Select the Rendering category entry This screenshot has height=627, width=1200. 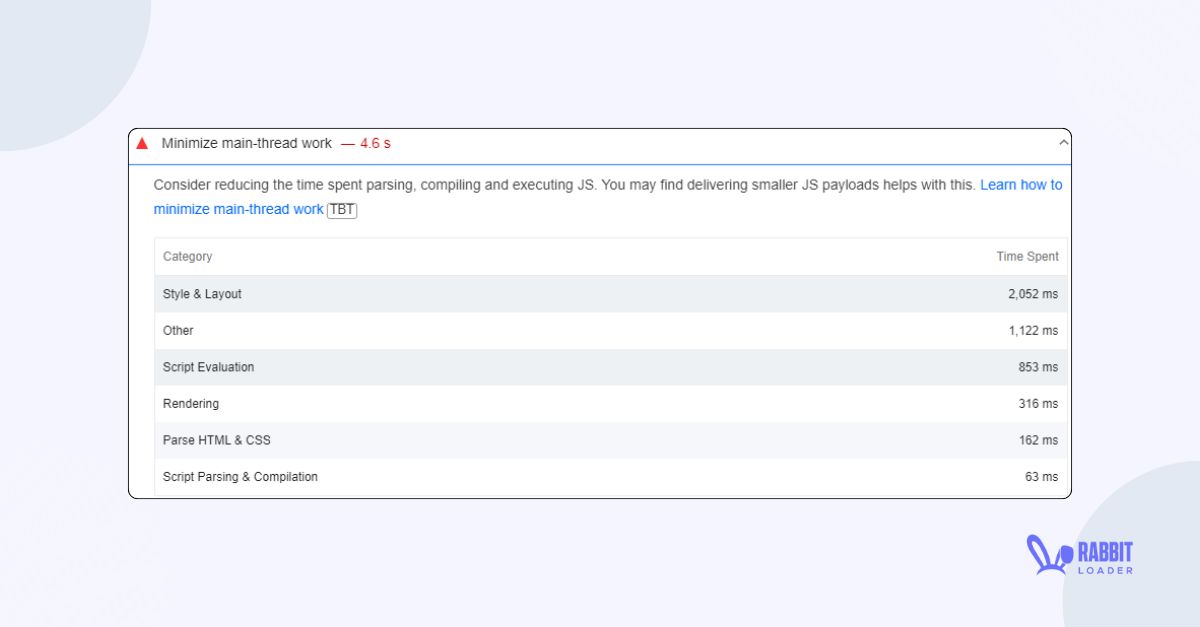(x=190, y=403)
